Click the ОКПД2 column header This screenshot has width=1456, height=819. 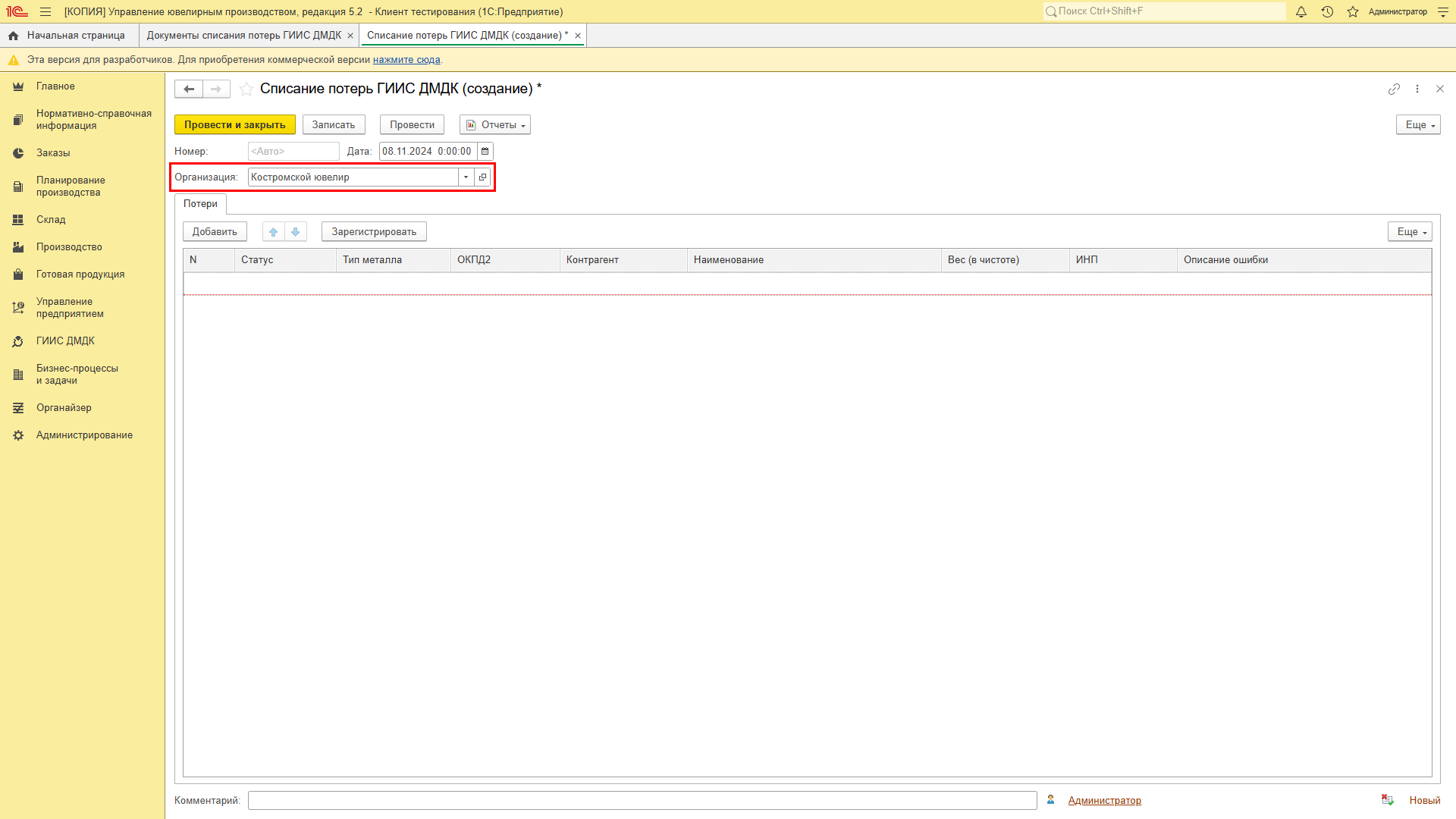[505, 259]
